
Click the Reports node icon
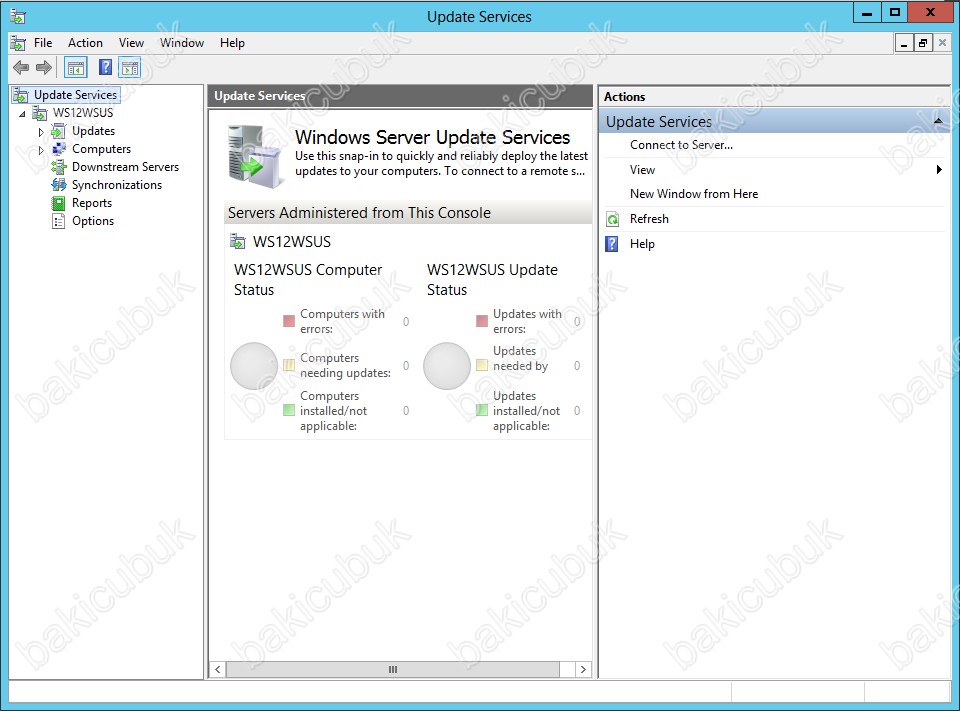(x=59, y=203)
